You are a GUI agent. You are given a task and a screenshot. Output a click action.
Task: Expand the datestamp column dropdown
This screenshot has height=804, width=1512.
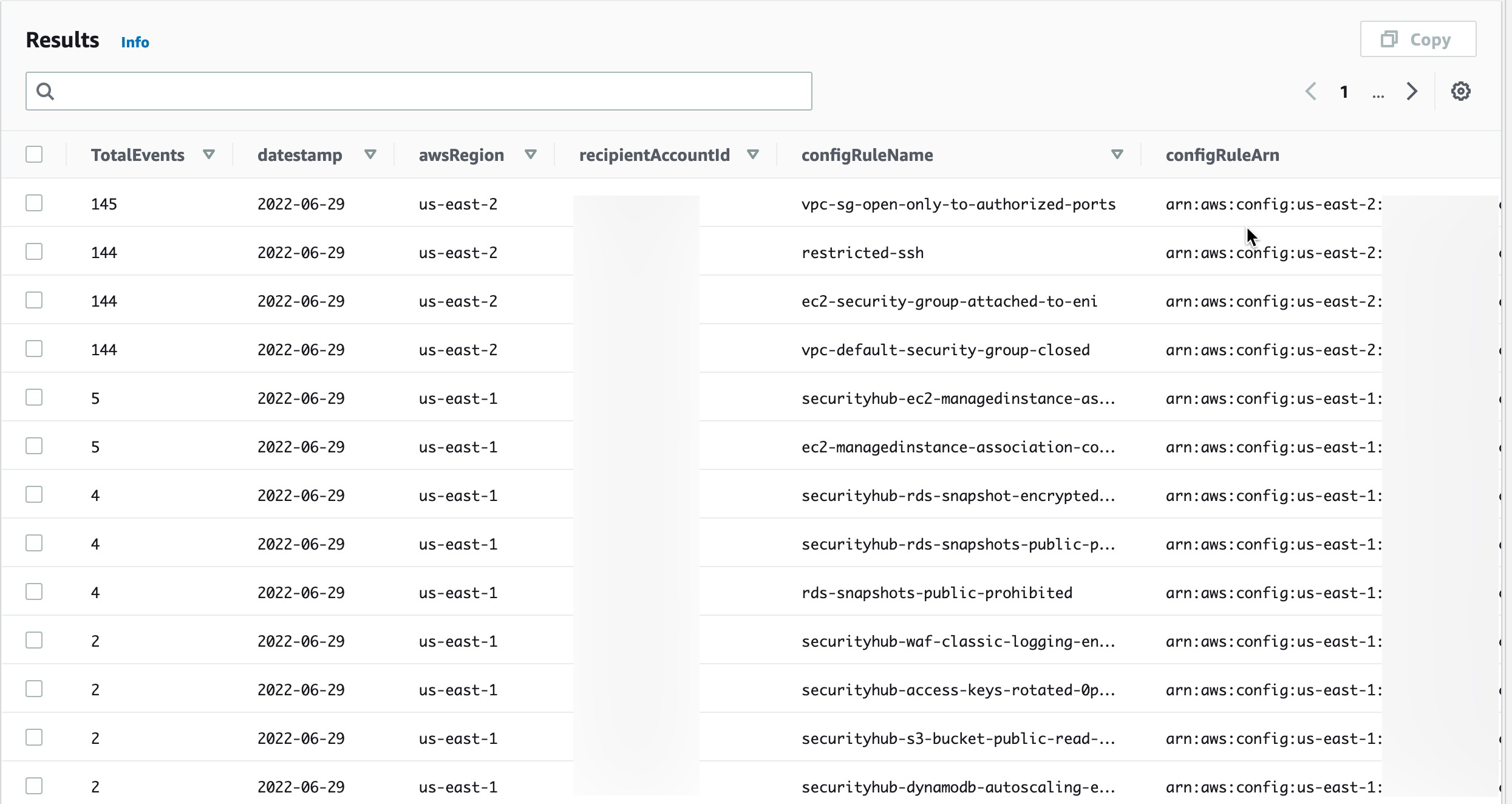point(370,155)
